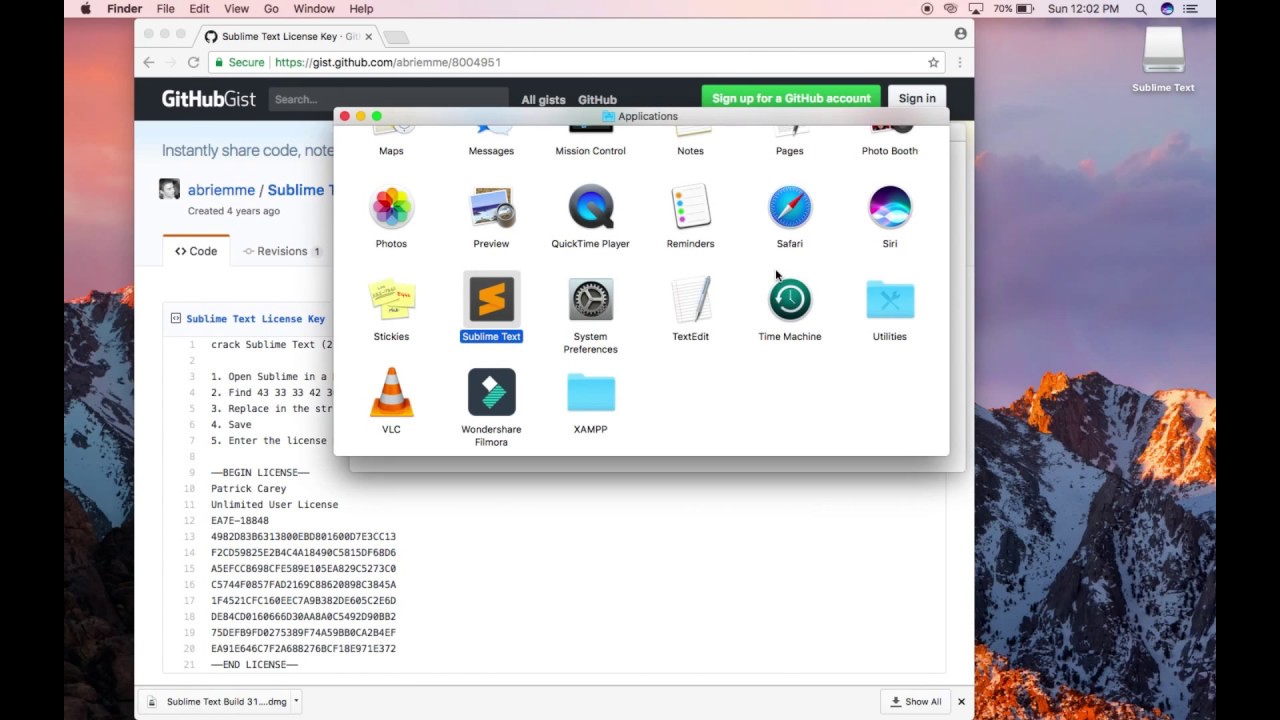
Task: Open the Preview app icon
Action: point(491,208)
